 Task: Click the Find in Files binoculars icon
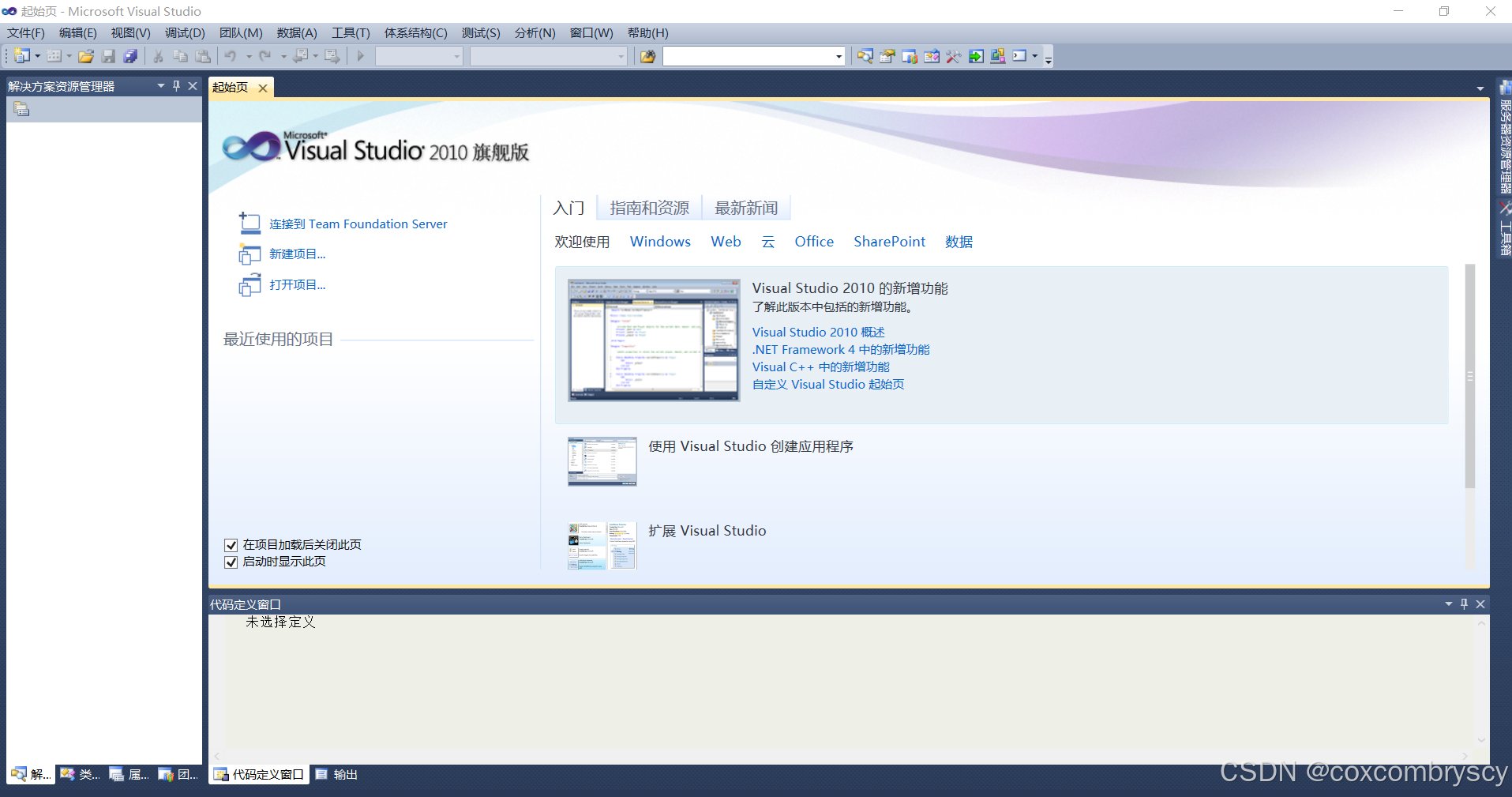click(647, 56)
